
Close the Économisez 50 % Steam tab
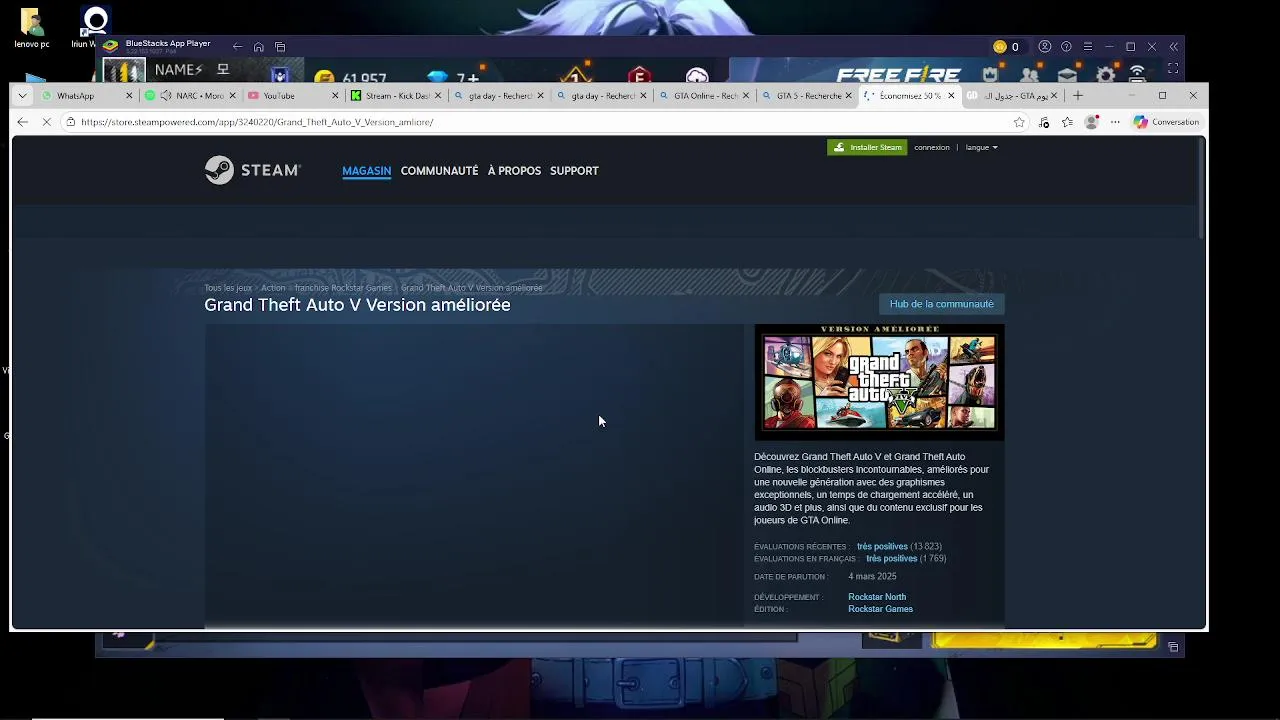click(x=951, y=96)
